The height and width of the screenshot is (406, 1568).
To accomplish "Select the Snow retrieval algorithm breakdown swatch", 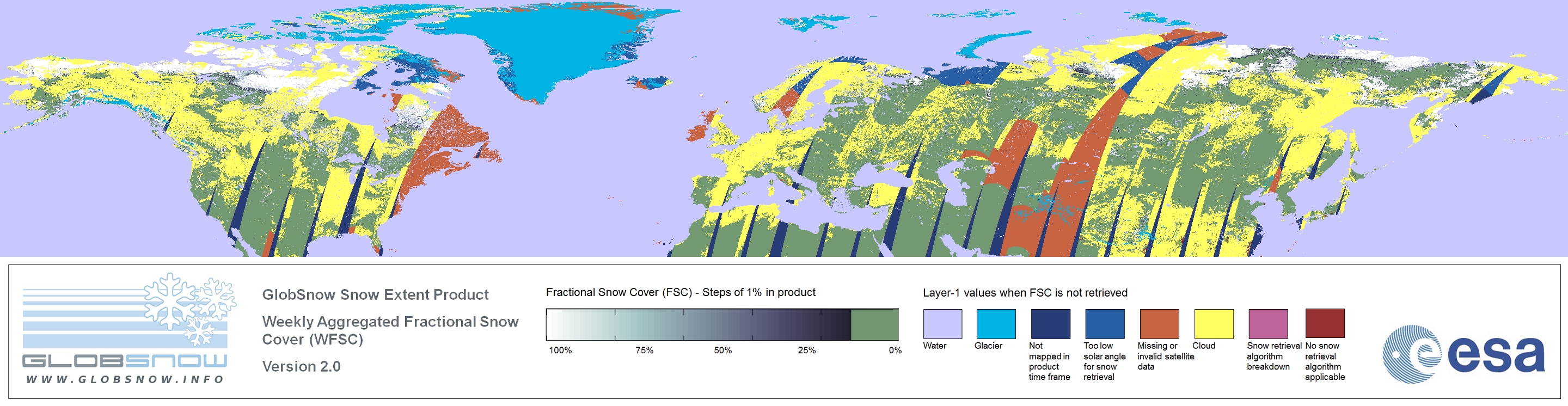I will click(1268, 323).
